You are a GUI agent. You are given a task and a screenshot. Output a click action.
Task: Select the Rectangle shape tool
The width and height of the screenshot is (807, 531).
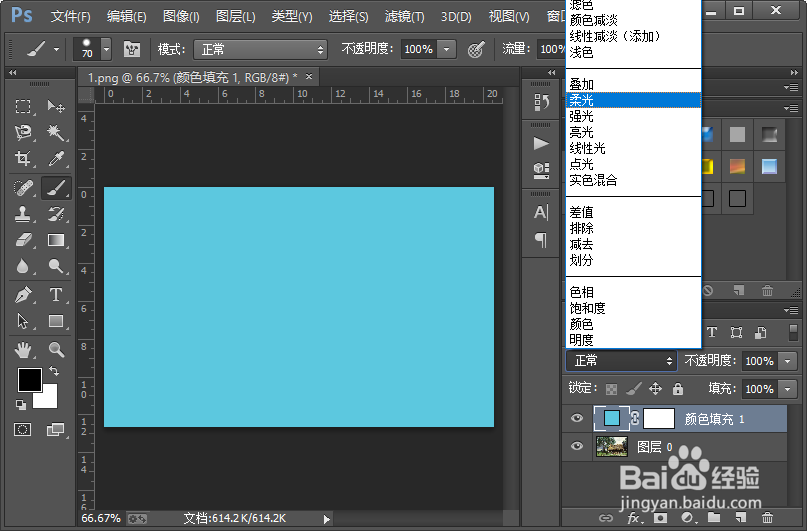[x=56, y=321]
